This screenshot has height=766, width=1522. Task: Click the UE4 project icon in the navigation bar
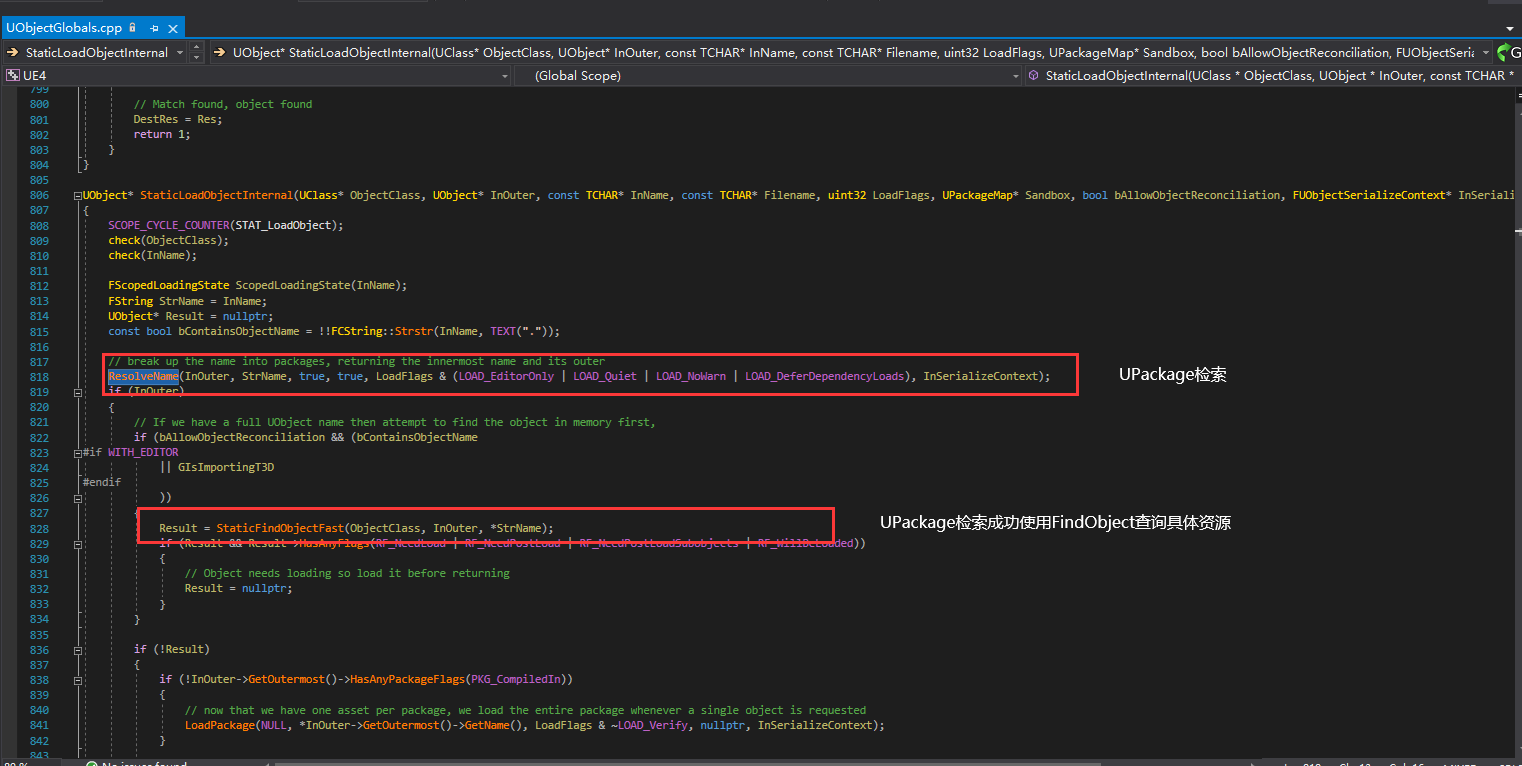point(13,74)
